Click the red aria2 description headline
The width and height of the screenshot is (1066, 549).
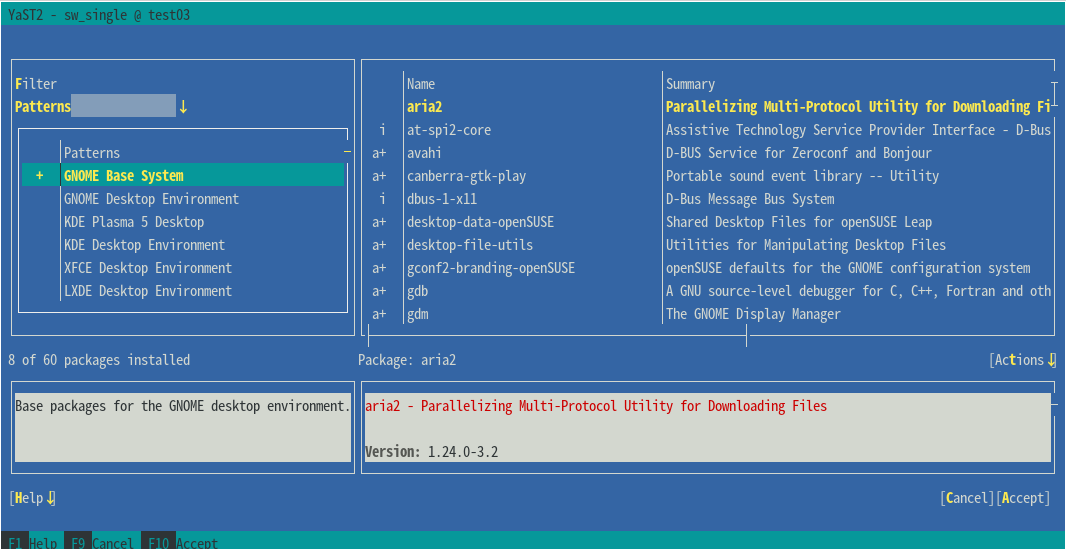point(596,406)
